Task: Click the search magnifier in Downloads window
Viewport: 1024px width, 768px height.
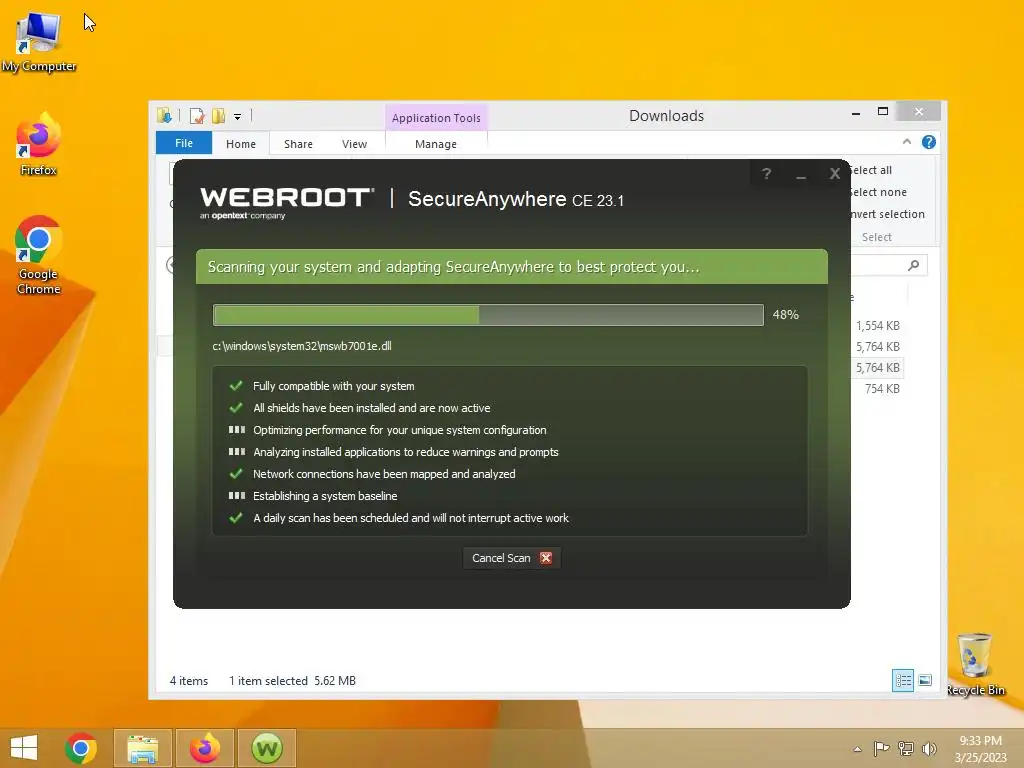Action: coord(914,264)
